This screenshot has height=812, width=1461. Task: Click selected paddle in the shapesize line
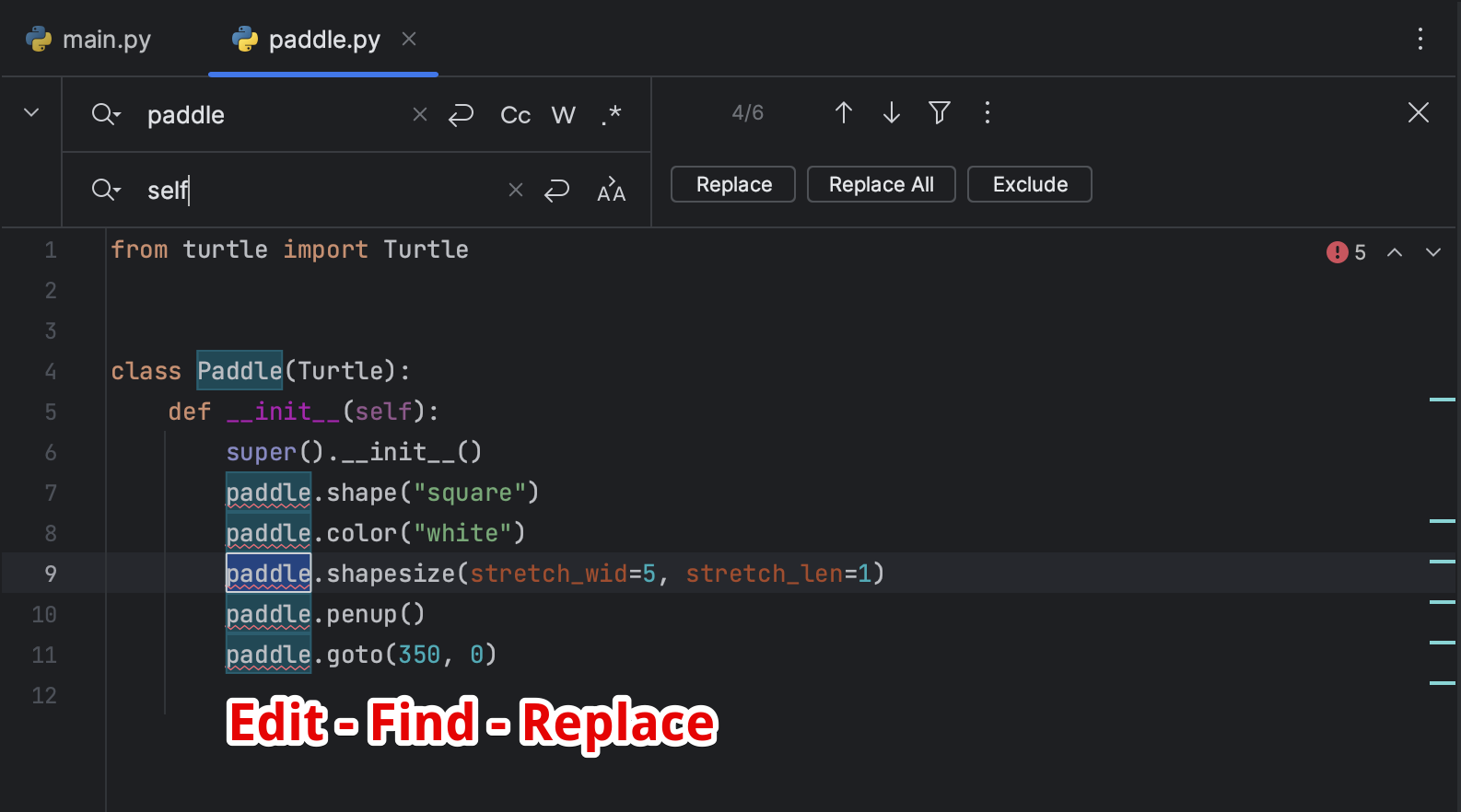[x=268, y=574]
